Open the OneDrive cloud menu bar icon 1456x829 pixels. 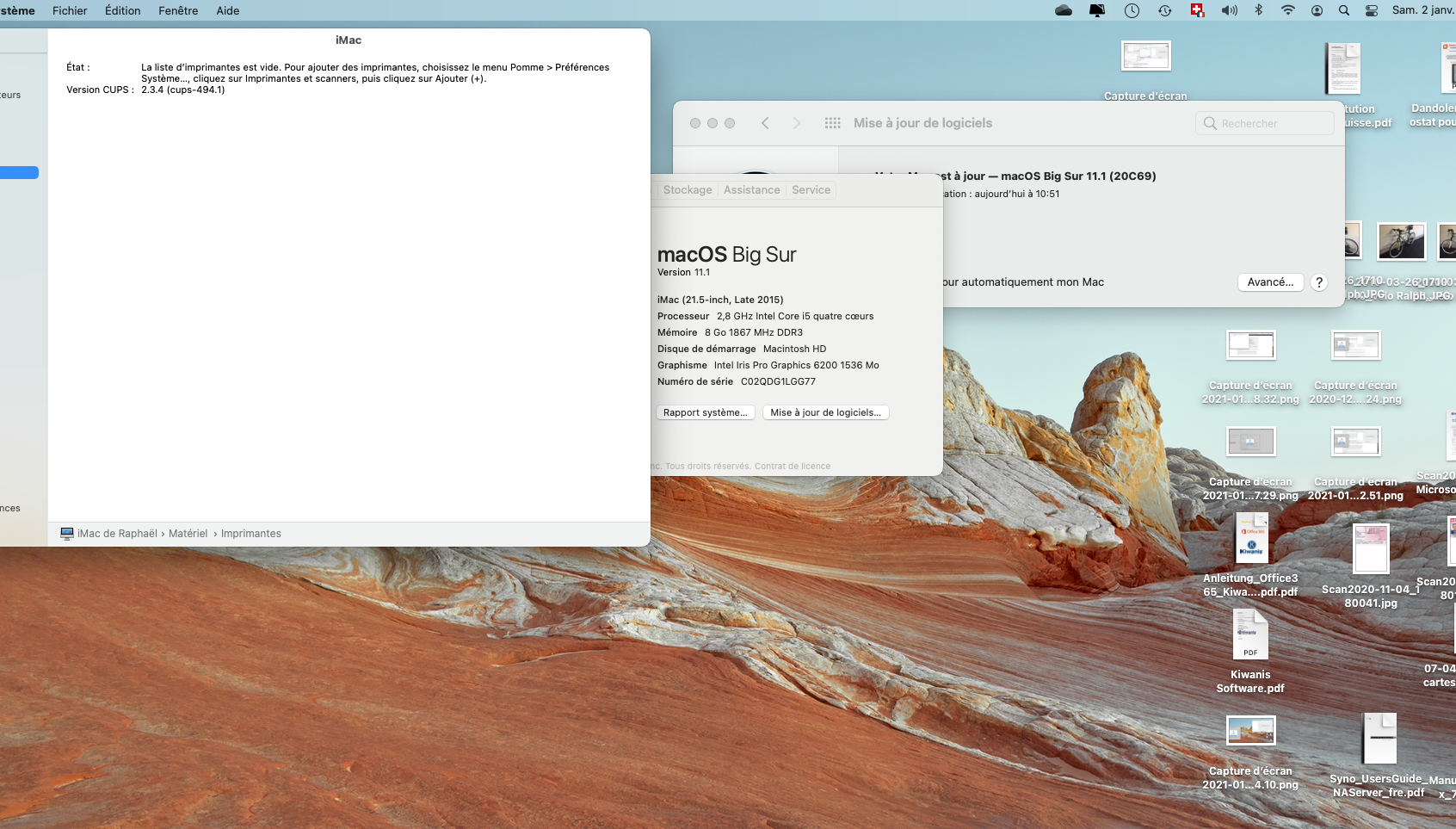(1064, 10)
